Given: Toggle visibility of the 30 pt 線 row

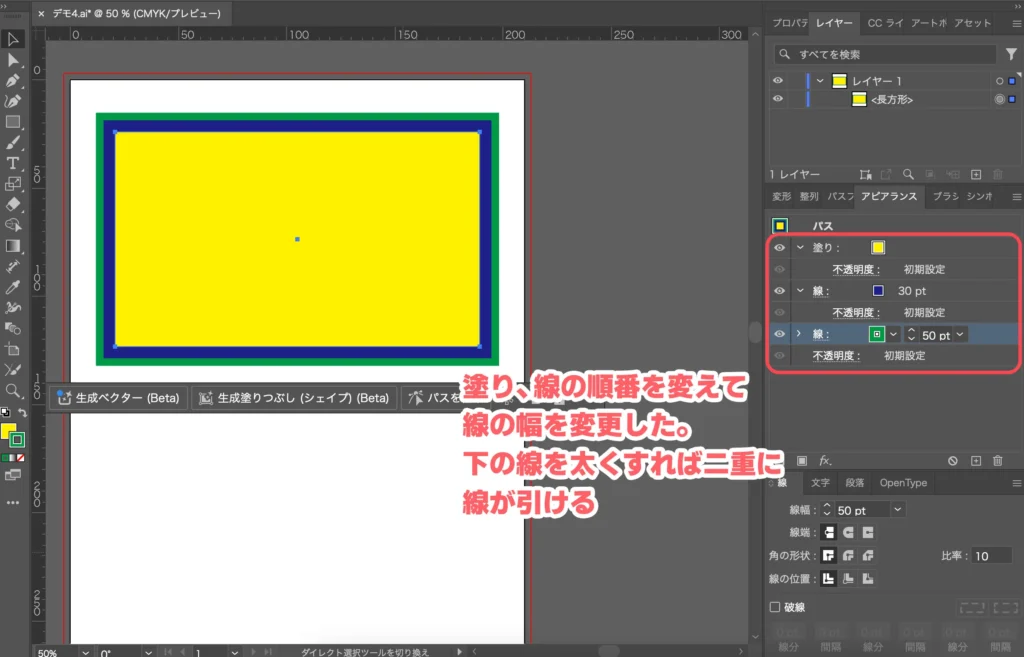Looking at the screenshot, I should [779, 291].
